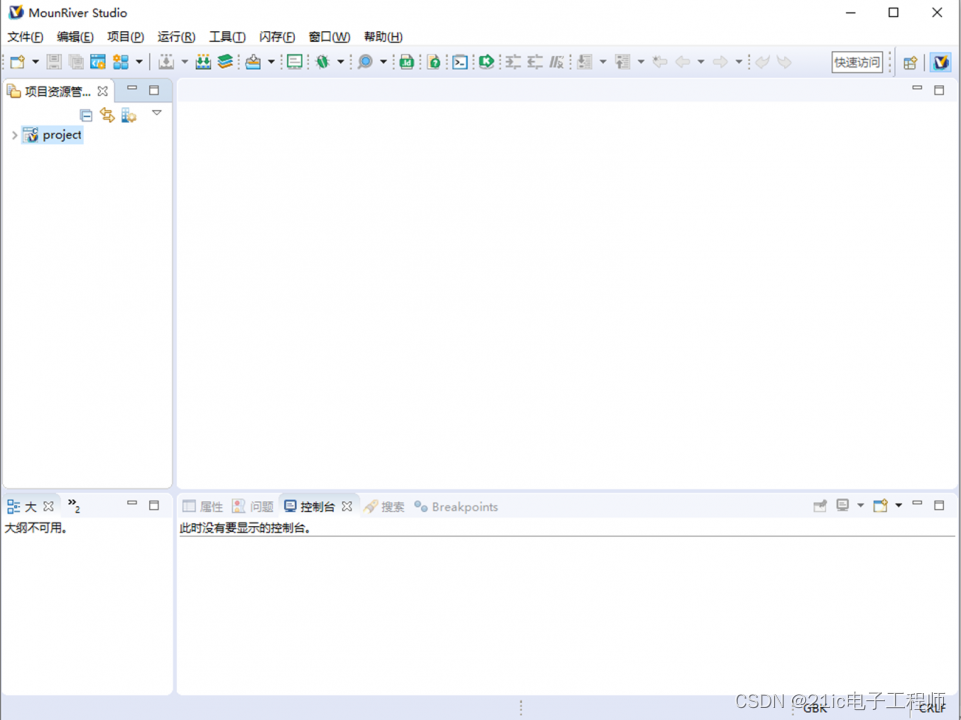Open the 帮助(H) menu
Viewport: 961px width, 720px height.
click(383, 37)
